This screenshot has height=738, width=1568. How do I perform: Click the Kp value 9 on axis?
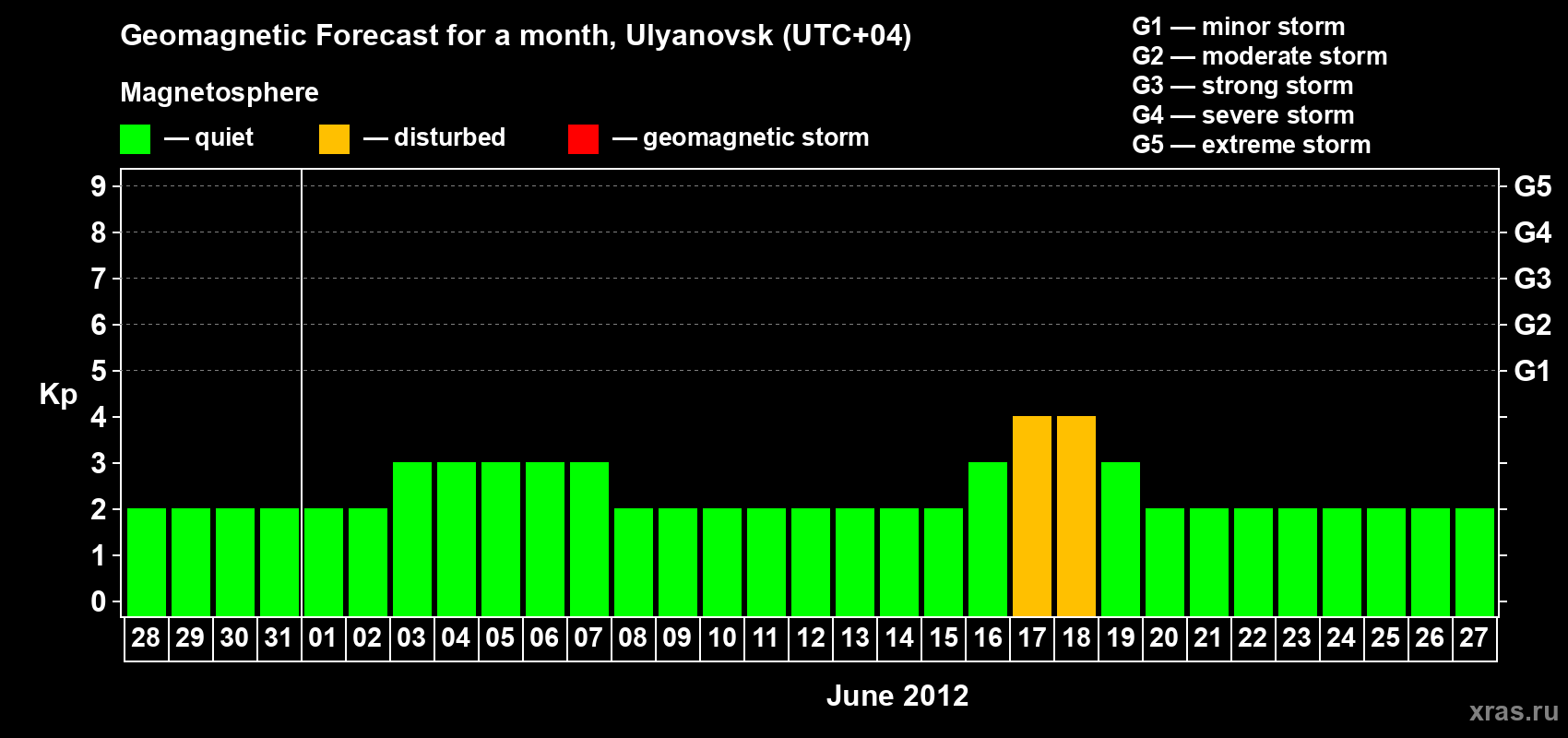click(x=99, y=186)
